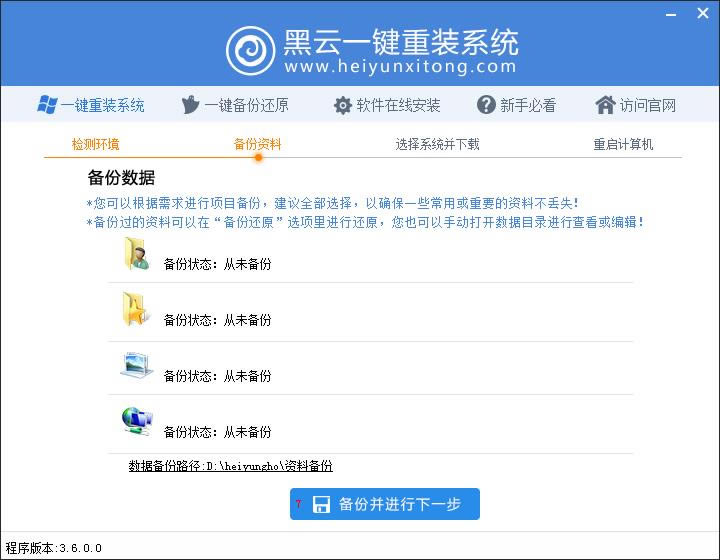Click the second blue tip about 备份还原
The width and height of the screenshot is (720, 560).
point(365,222)
